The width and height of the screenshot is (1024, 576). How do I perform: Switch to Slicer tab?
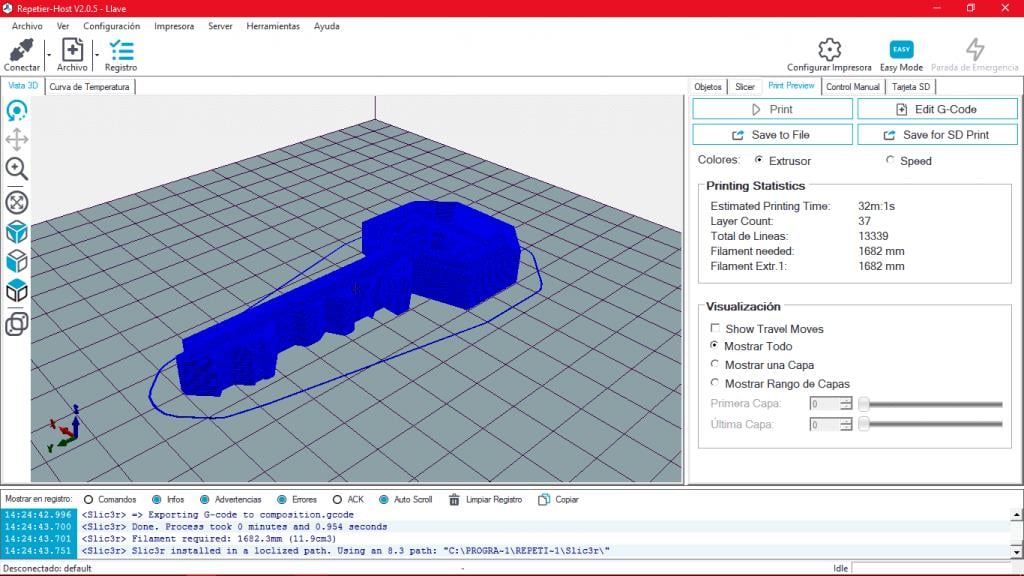(x=744, y=87)
